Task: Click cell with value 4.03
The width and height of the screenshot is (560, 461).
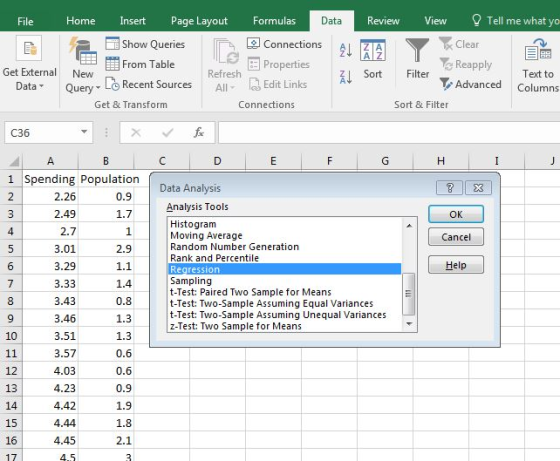Action: [x=50, y=371]
